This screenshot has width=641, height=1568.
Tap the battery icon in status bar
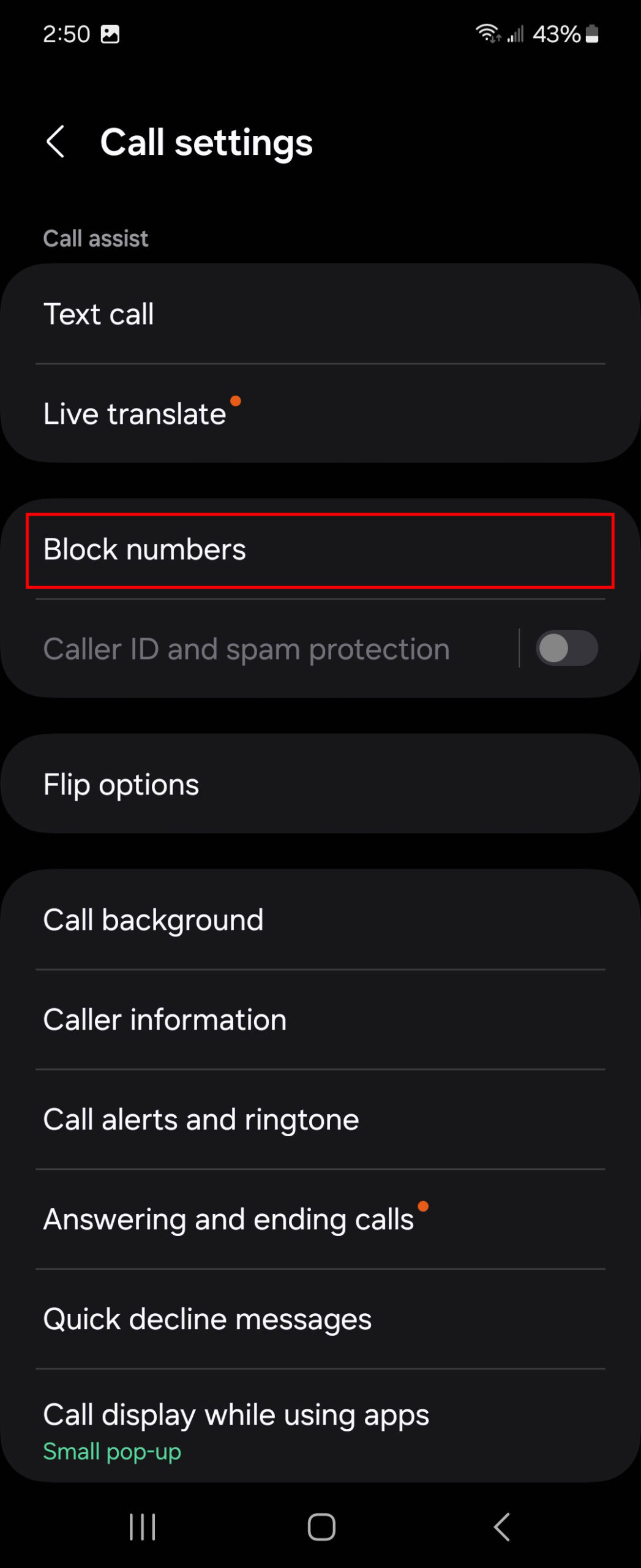(591, 34)
